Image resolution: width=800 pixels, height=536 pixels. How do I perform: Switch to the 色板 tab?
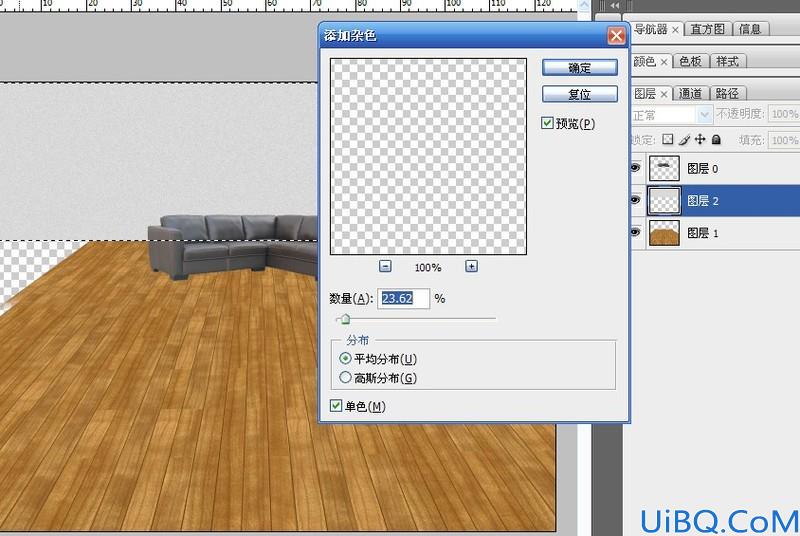[x=690, y=62]
